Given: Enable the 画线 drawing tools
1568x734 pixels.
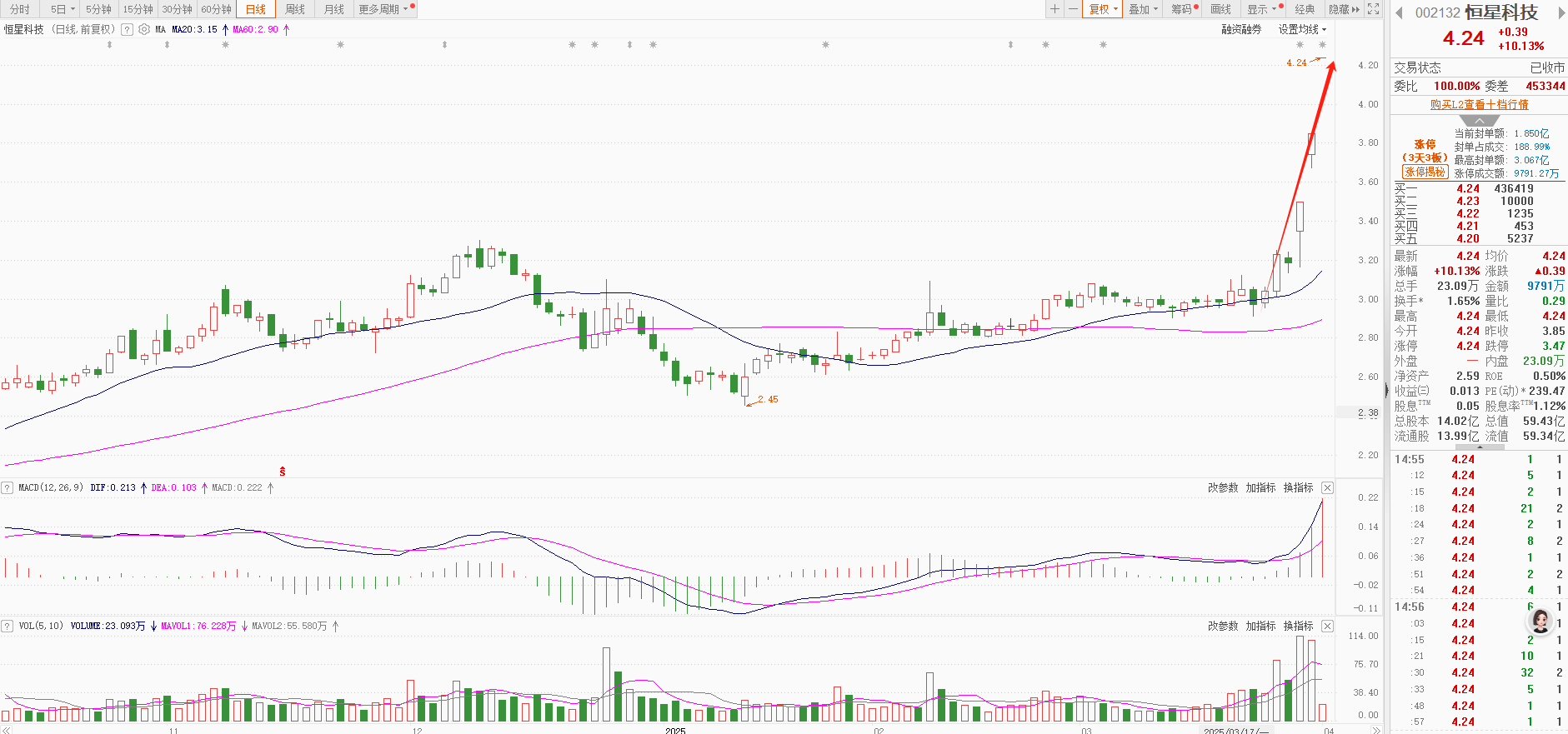Looking at the screenshot, I should 1221,9.
